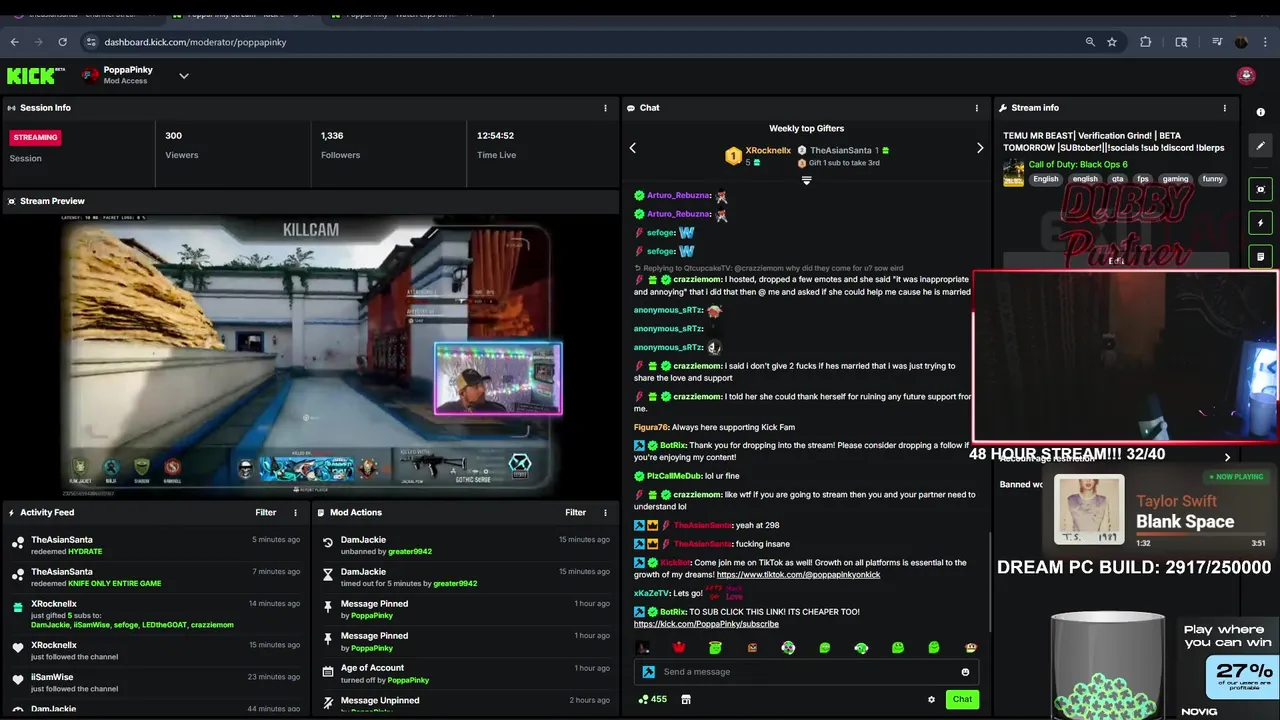Image resolution: width=1280 pixels, height=720 pixels.
Task: Expand the section arrow above Banned words
Action: click(x=1227, y=458)
